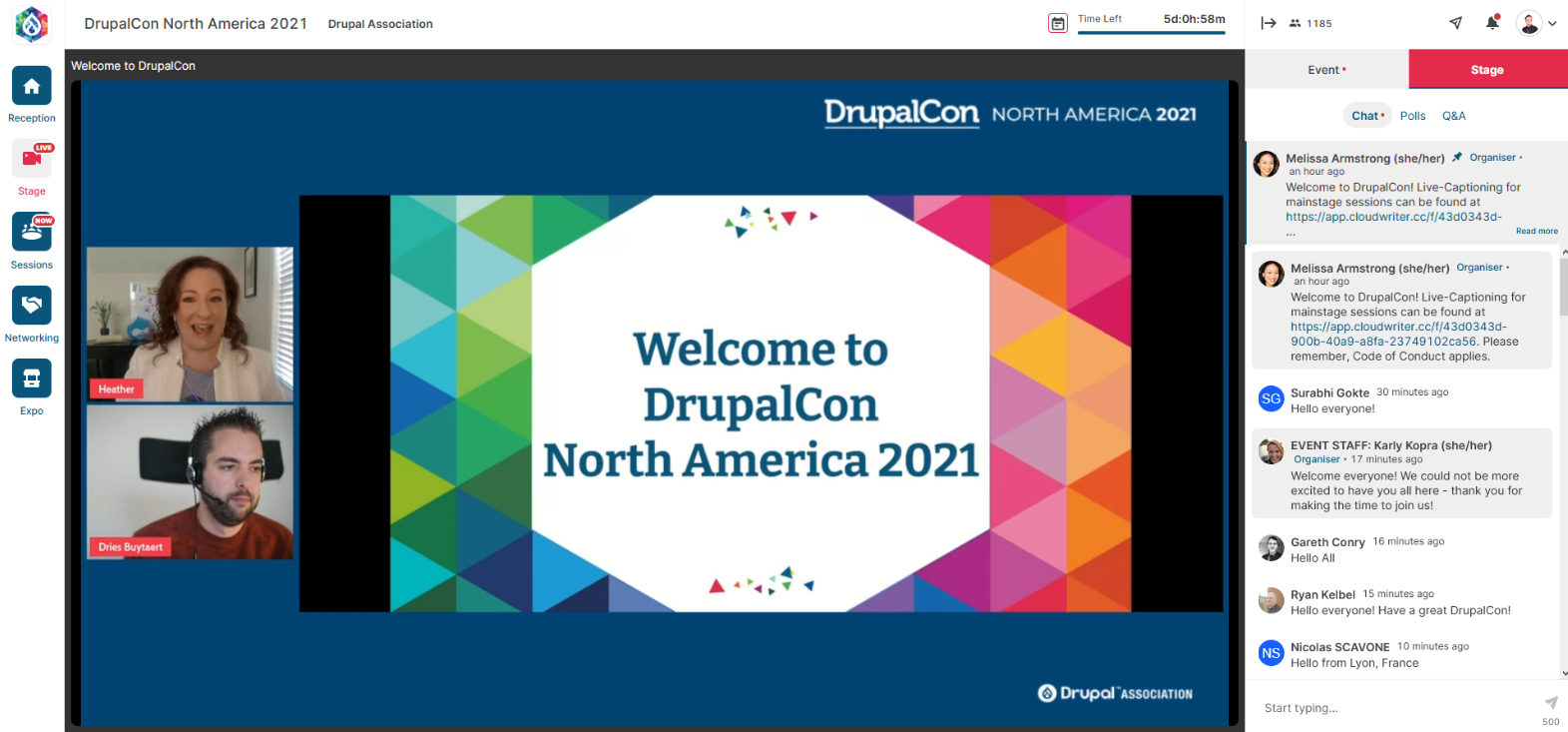Click Organiser badge under Karly Kopra
The height and width of the screenshot is (732, 1568).
click(1316, 459)
